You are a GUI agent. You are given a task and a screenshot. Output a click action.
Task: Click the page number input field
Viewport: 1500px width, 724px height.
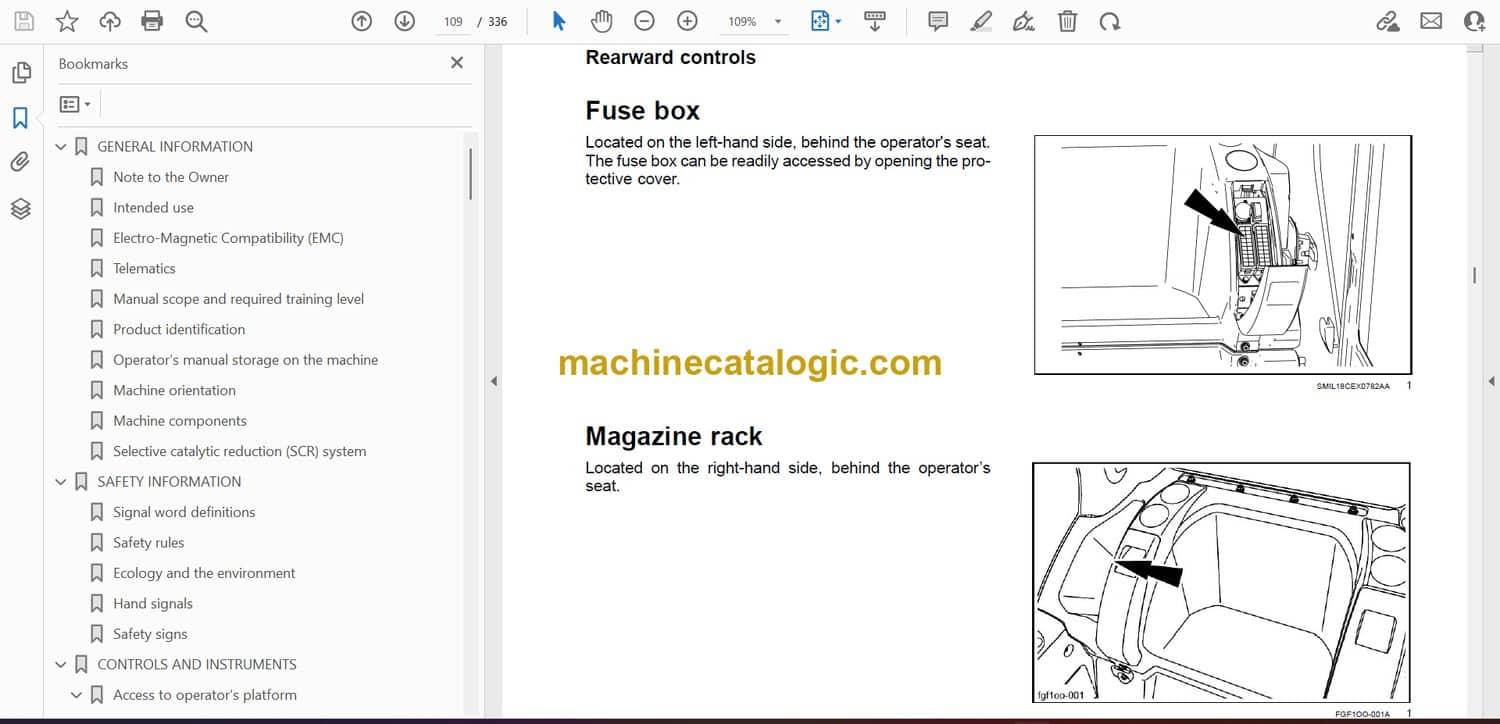tap(453, 21)
